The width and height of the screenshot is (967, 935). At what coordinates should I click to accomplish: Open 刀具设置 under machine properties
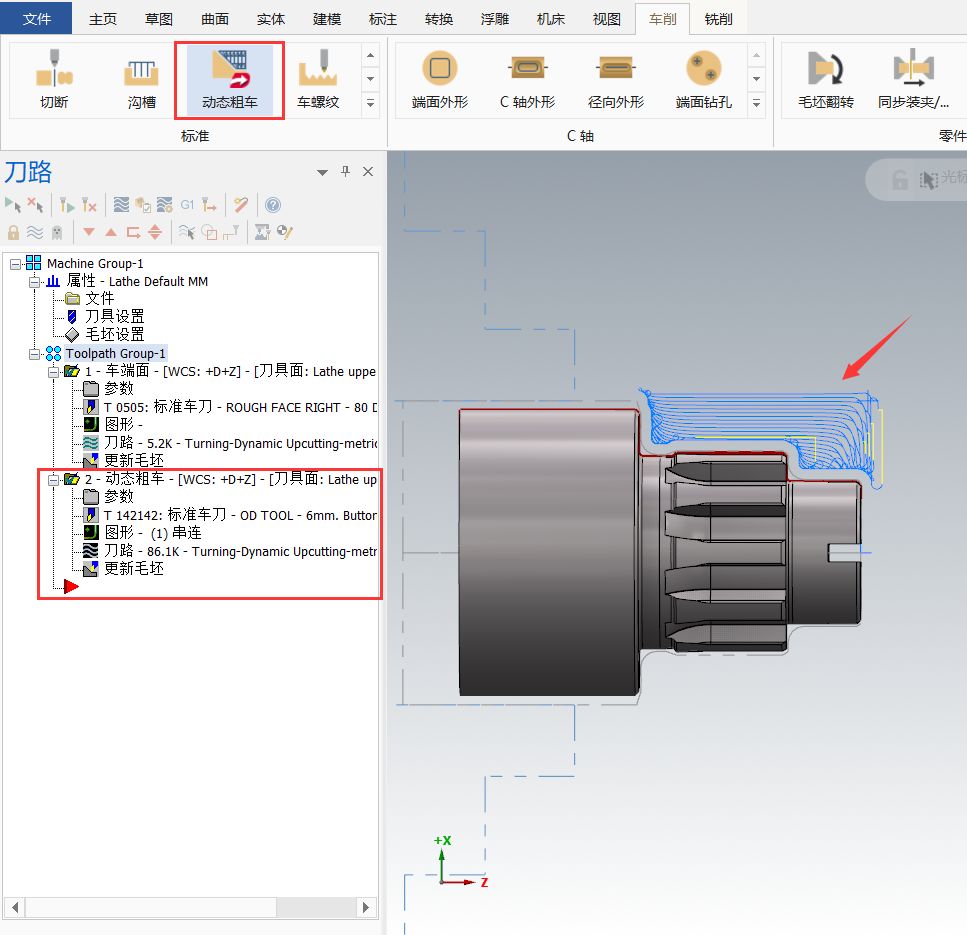pyautogui.click(x=114, y=316)
